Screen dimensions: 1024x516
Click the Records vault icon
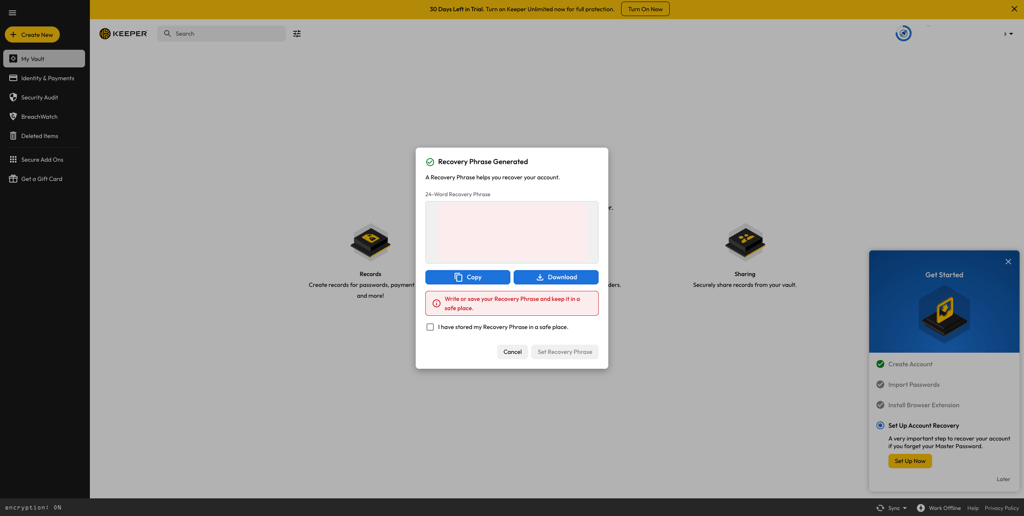(370, 242)
